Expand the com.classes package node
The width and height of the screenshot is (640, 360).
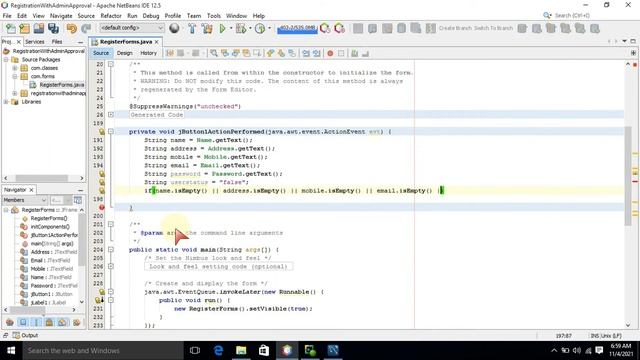(x=15, y=68)
